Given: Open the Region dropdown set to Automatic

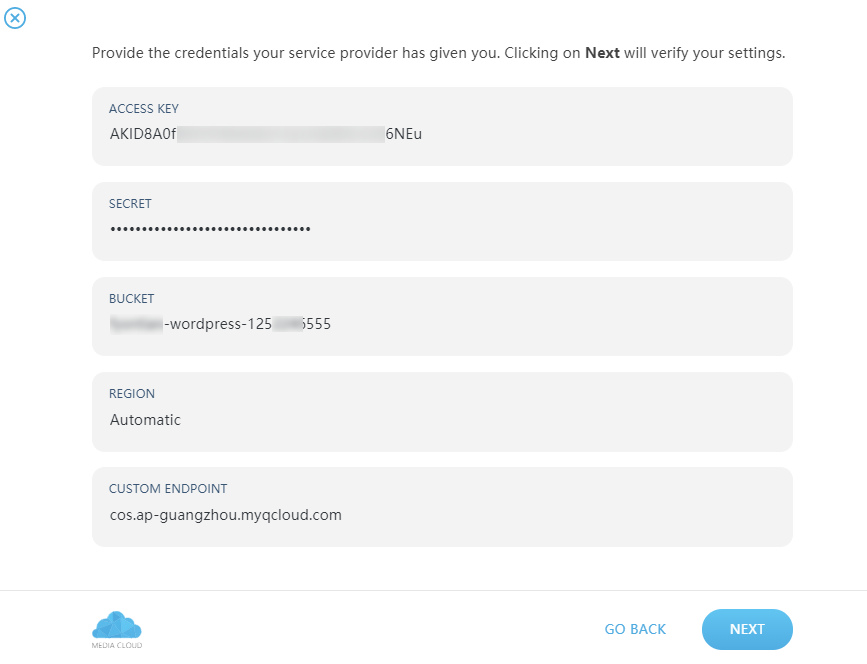Looking at the screenshot, I should coord(442,412).
